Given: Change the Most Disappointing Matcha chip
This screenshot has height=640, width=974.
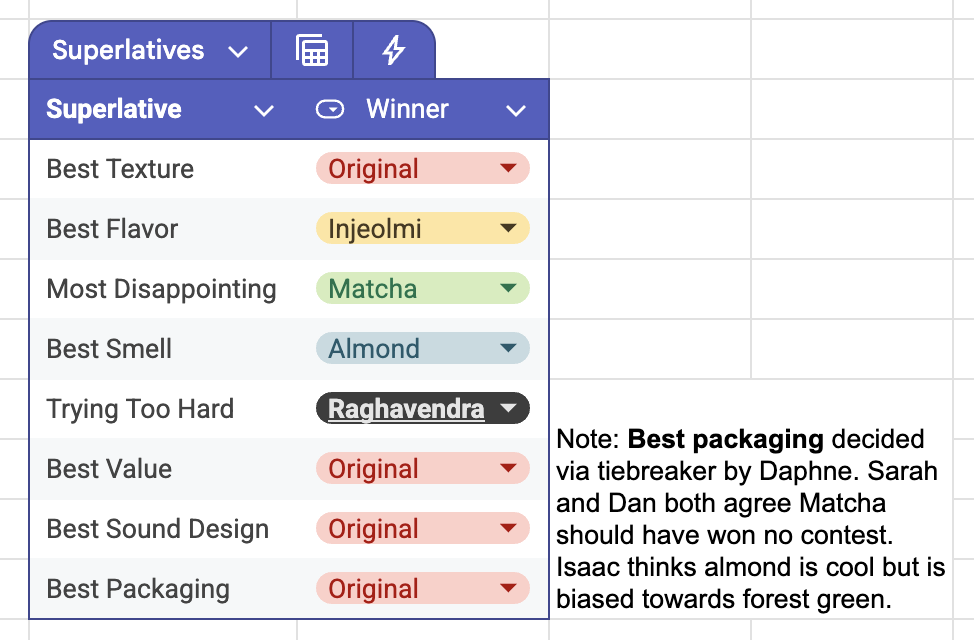Looking at the screenshot, I should coord(422,289).
